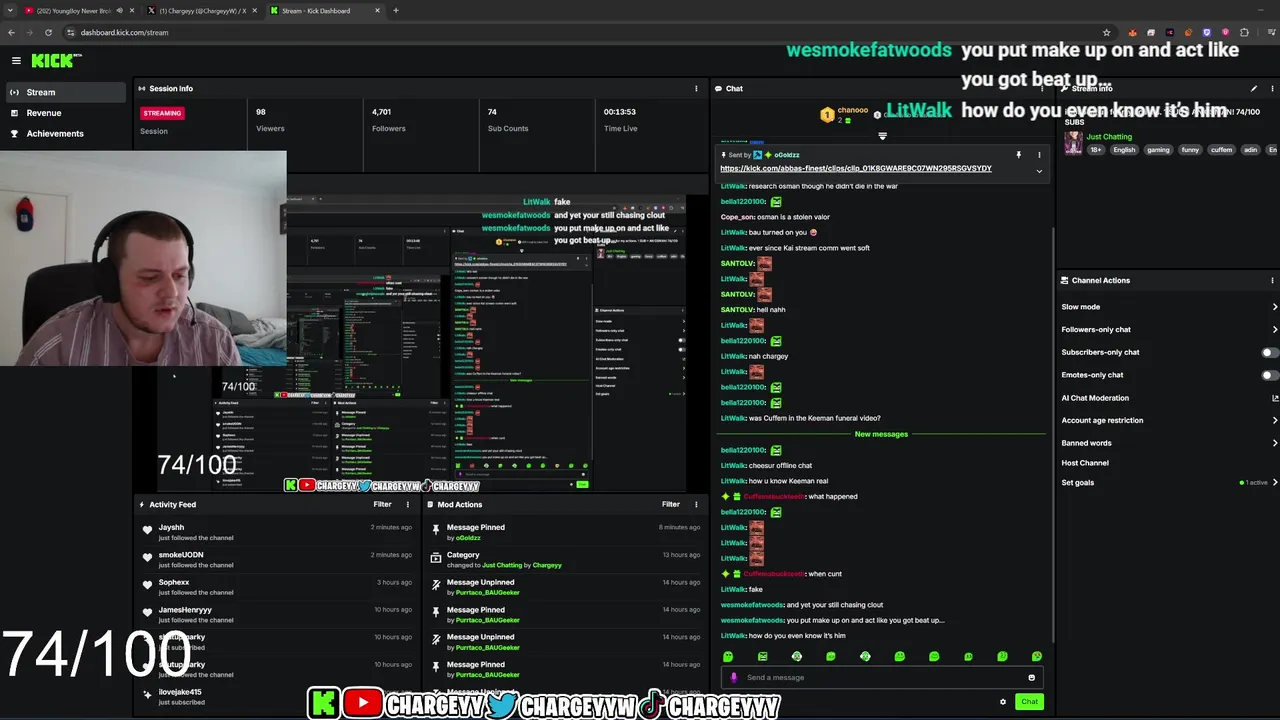Image resolution: width=1280 pixels, height=720 pixels.
Task: Open the Host Channel action
Action: click(x=1085, y=463)
